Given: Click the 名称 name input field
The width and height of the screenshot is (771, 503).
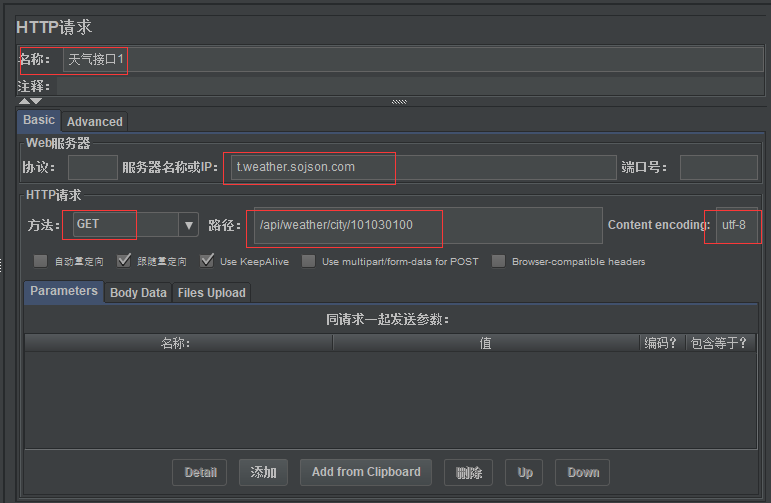Looking at the screenshot, I should point(413,59).
